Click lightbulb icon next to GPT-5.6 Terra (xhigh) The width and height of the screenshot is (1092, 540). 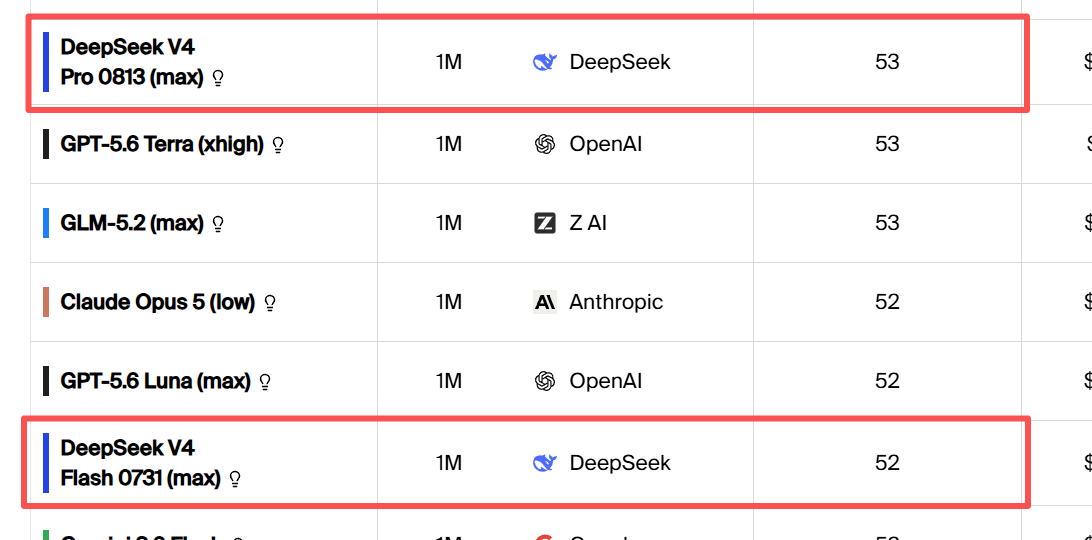coord(278,145)
